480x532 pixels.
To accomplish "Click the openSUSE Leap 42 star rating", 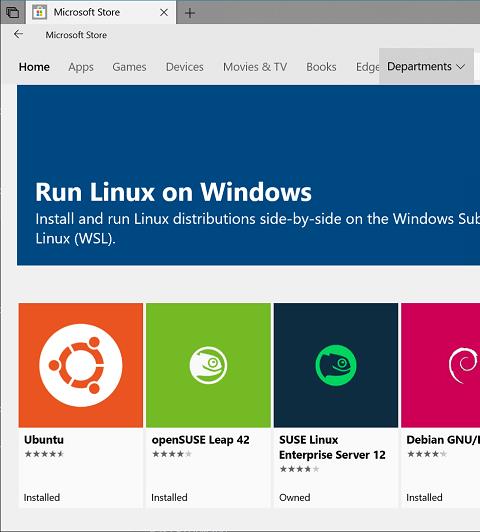I will pyautogui.click(x=172, y=454).
